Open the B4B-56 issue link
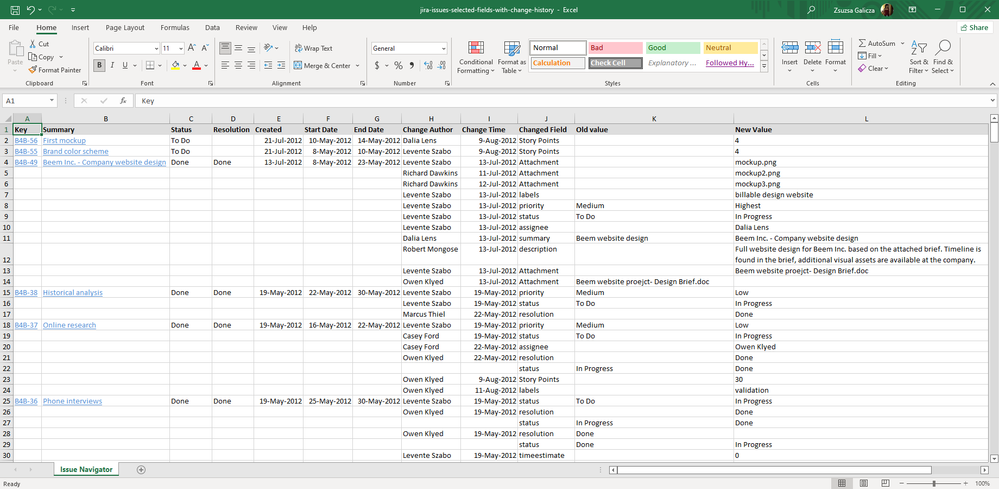This screenshot has height=489, width=999. (26, 140)
